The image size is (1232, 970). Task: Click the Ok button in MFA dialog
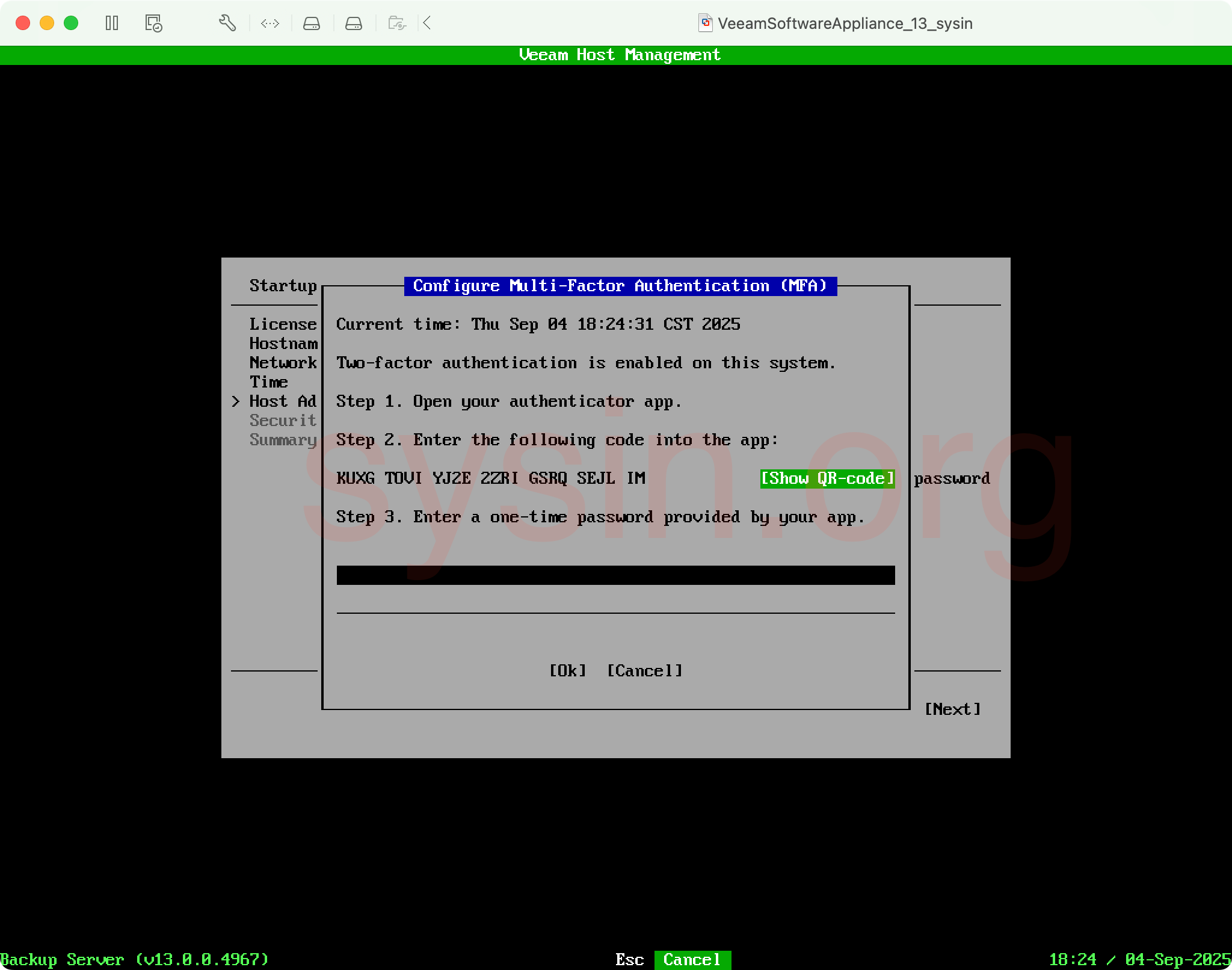(x=567, y=671)
